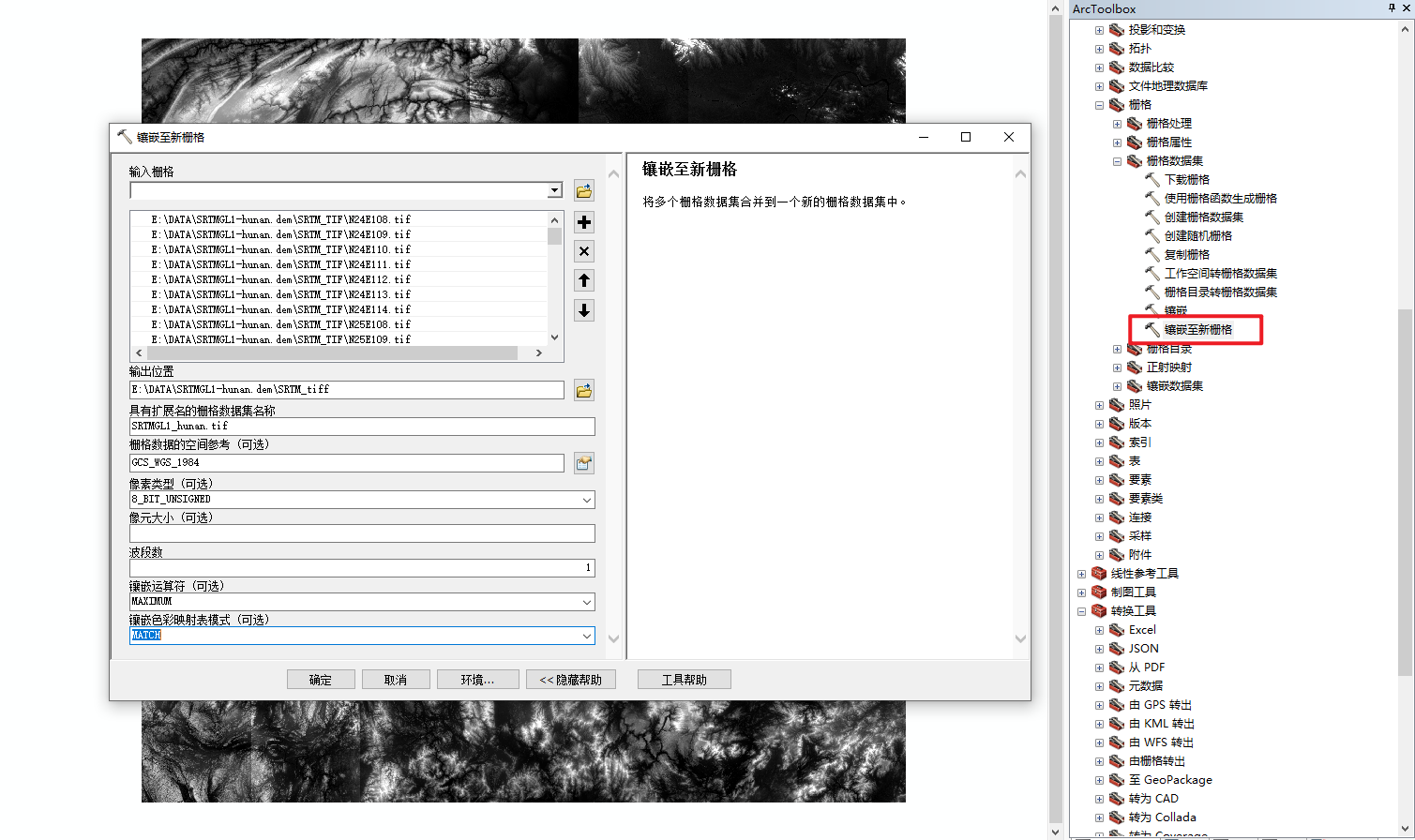Move selected raster down with arrow button

[584, 310]
